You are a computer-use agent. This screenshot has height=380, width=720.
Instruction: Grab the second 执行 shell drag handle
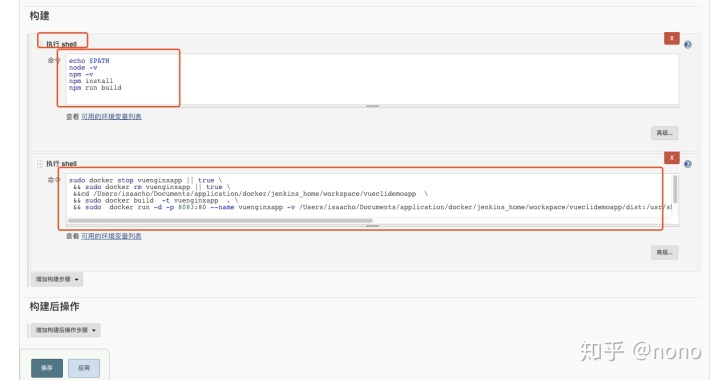39,163
